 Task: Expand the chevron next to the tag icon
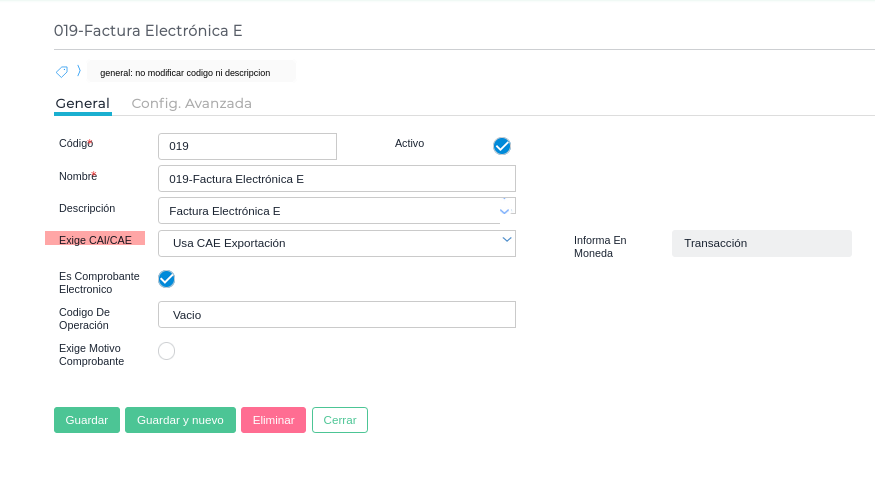coord(79,71)
